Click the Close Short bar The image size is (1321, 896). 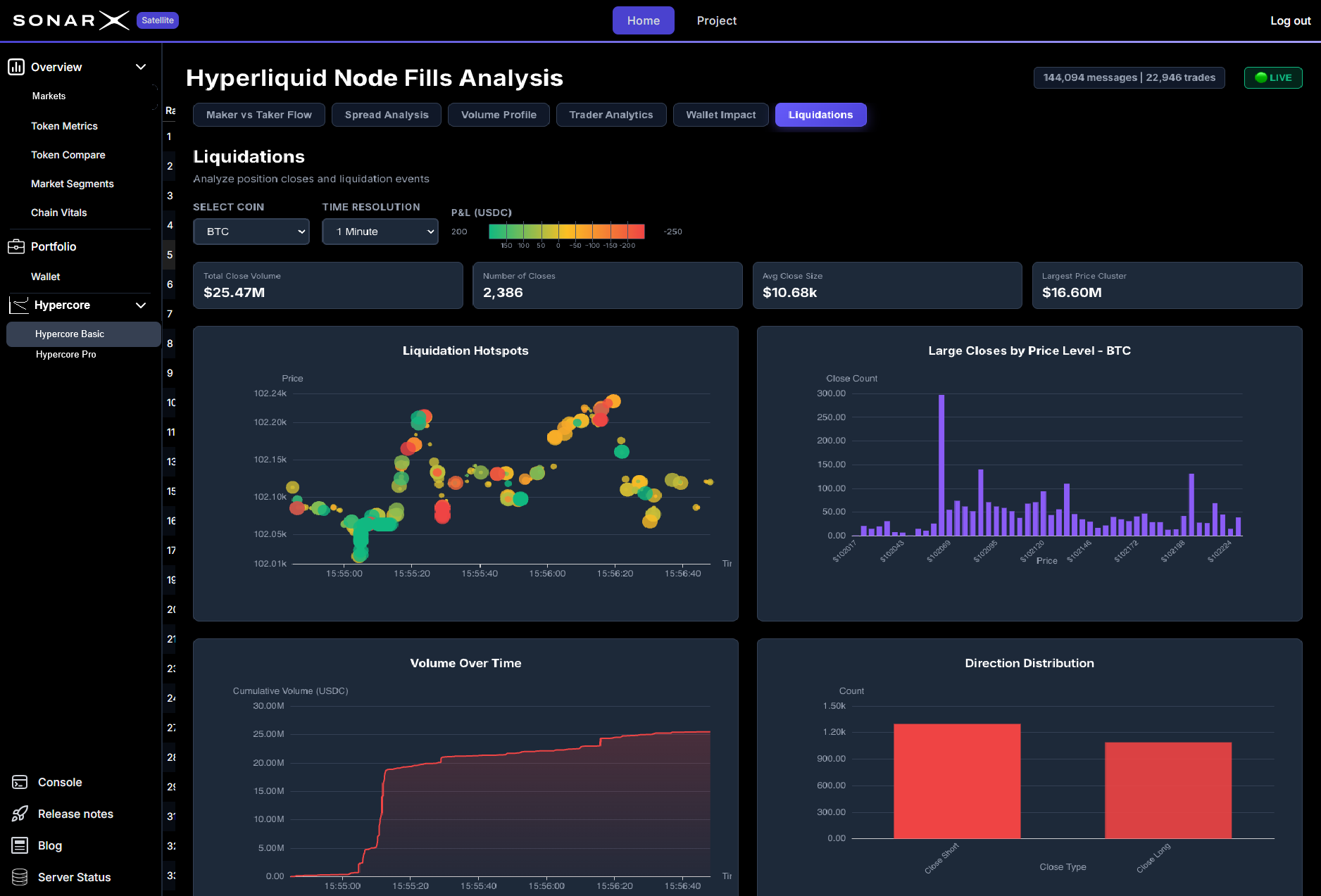pyautogui.click(x=957, y=781)
